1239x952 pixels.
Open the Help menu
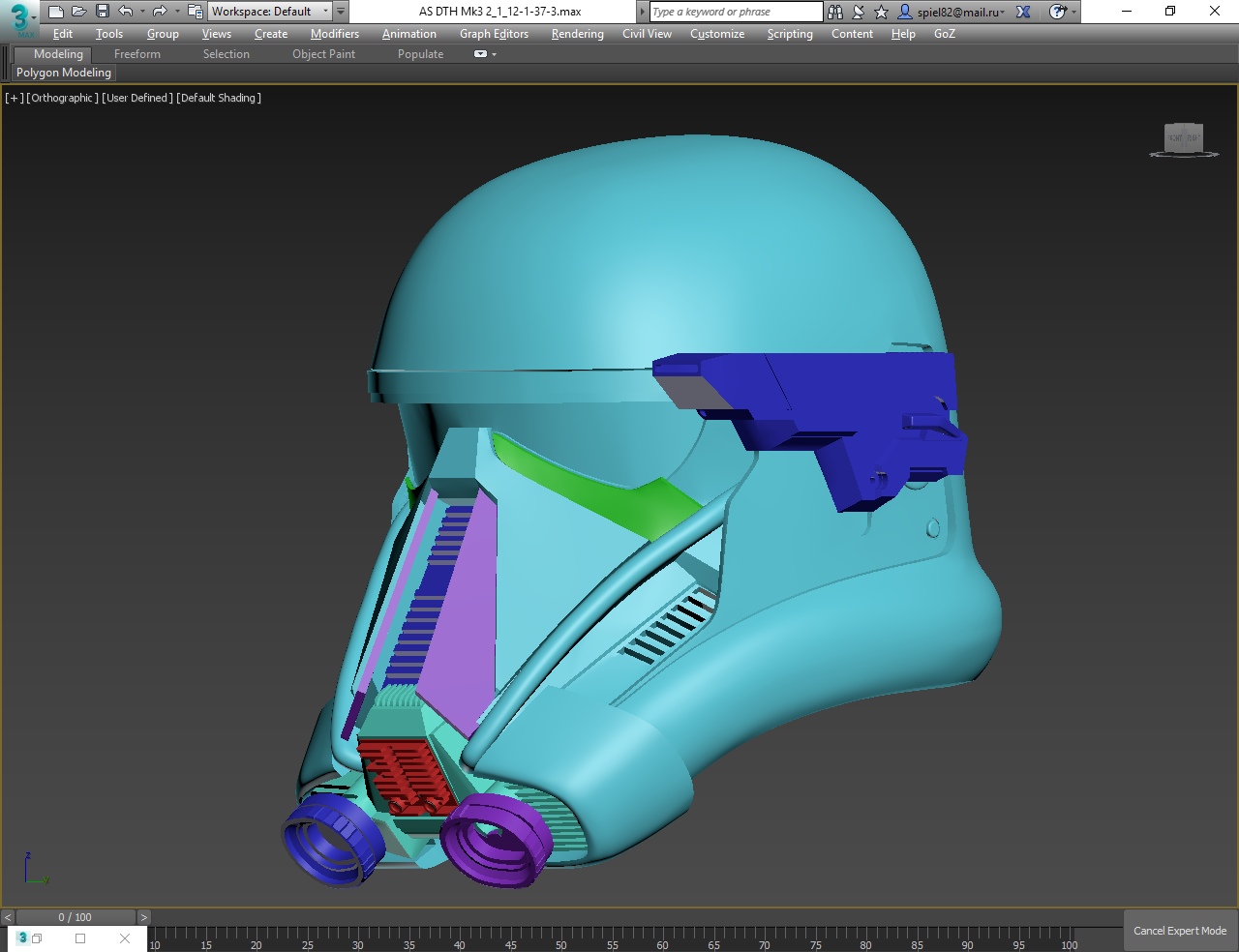pyautogui.click(x=903, y=34)
